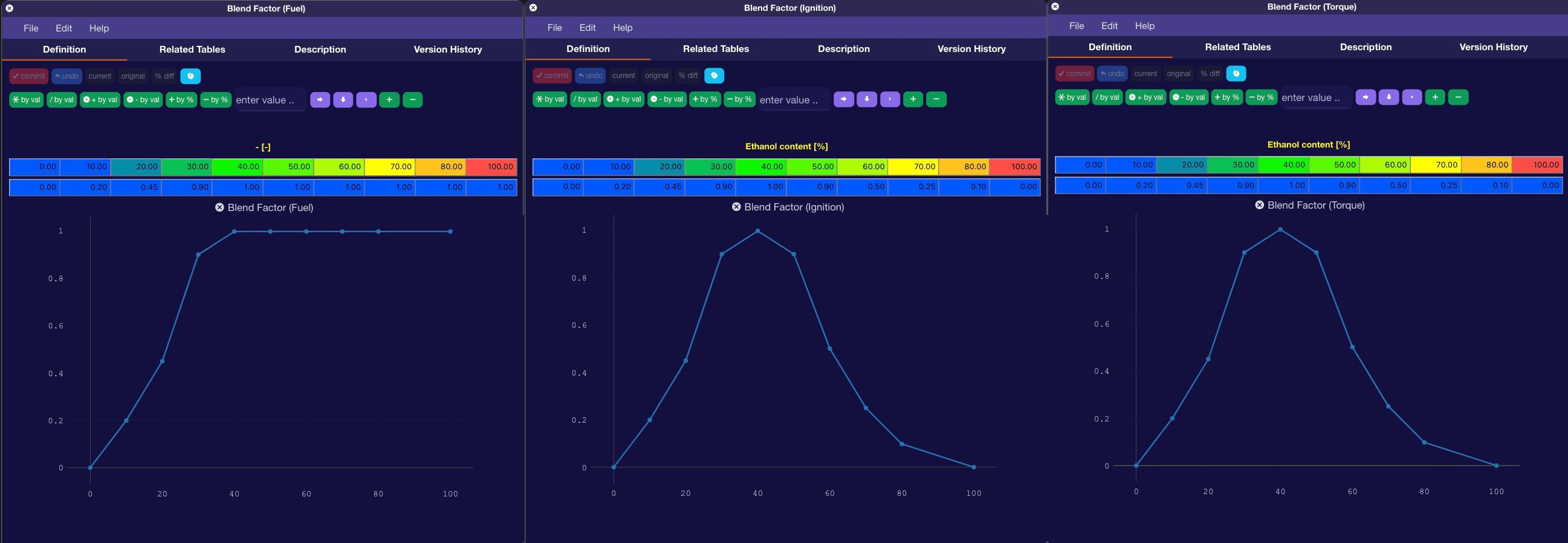The width and height of the screenshot is (1568, 543).
Task: Click the pie chart icon in Ignition window
Action: (x=714, y=76)
